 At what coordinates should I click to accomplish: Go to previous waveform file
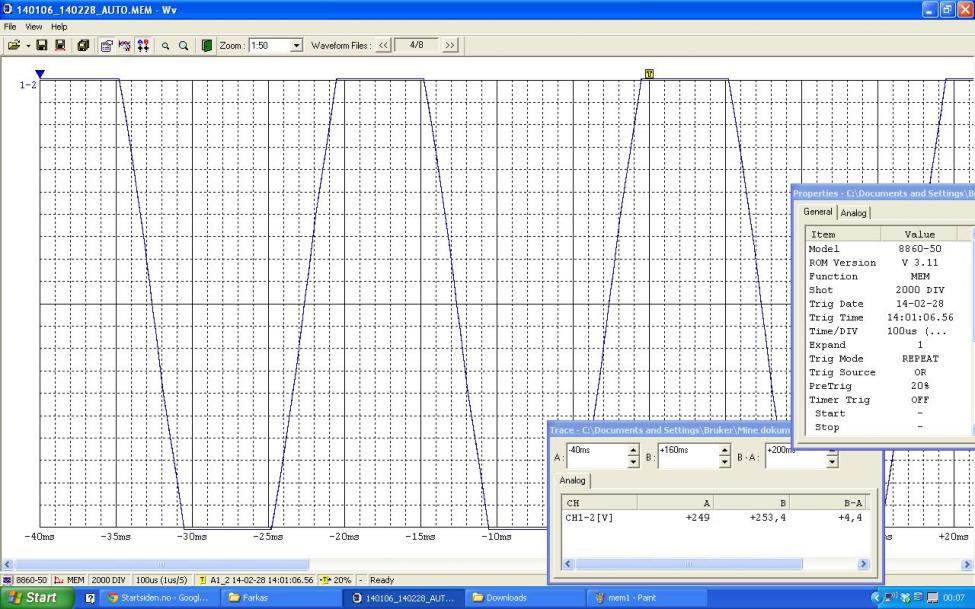pyautogui.click(x=383, y=46)
